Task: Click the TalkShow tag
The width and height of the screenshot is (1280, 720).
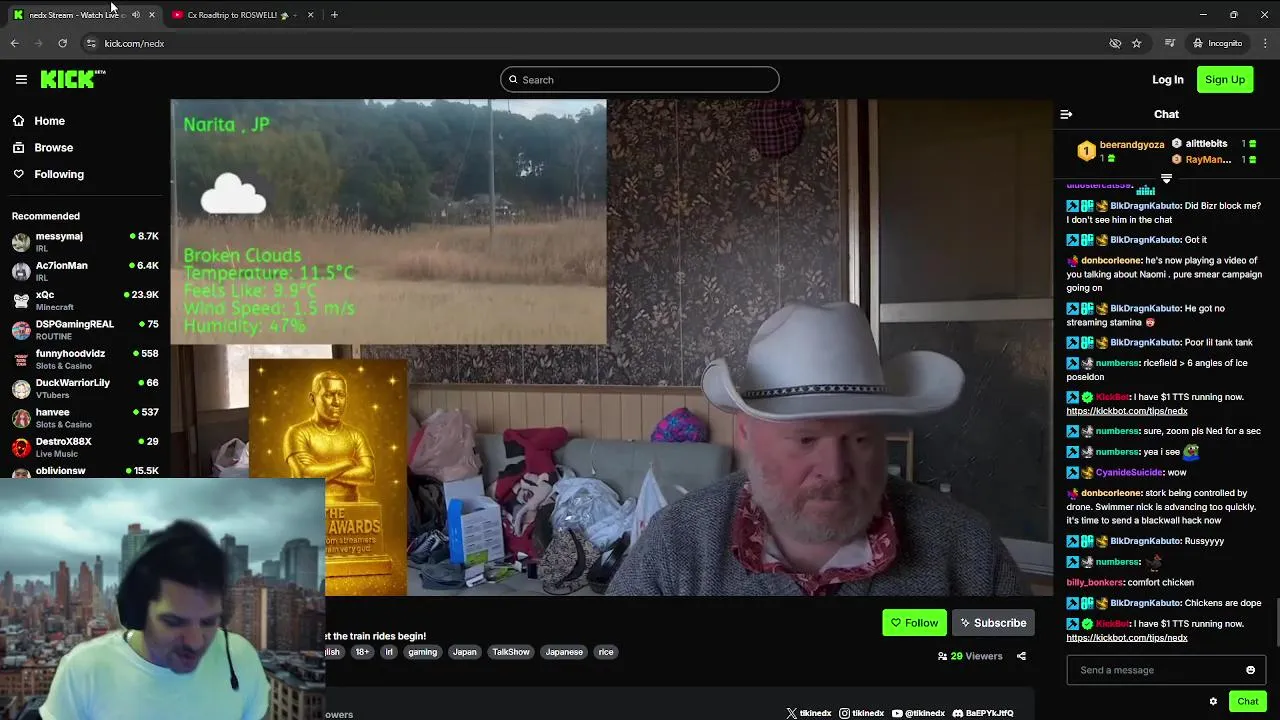Action: pos(510,652)
